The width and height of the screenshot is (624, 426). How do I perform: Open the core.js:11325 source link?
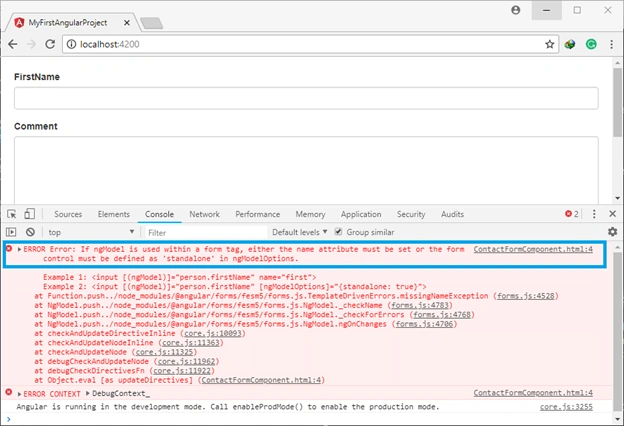tap(164, 352)
